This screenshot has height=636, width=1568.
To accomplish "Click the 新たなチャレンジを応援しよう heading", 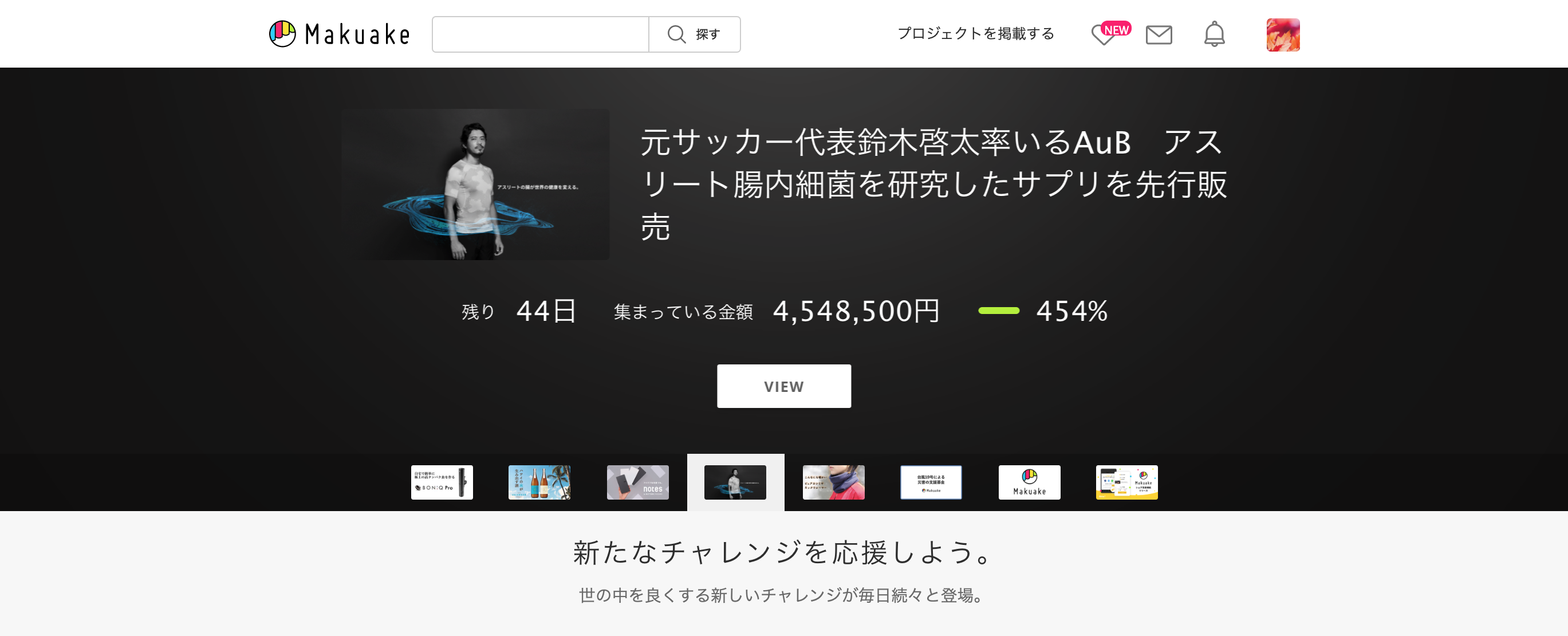I will 783,552.
